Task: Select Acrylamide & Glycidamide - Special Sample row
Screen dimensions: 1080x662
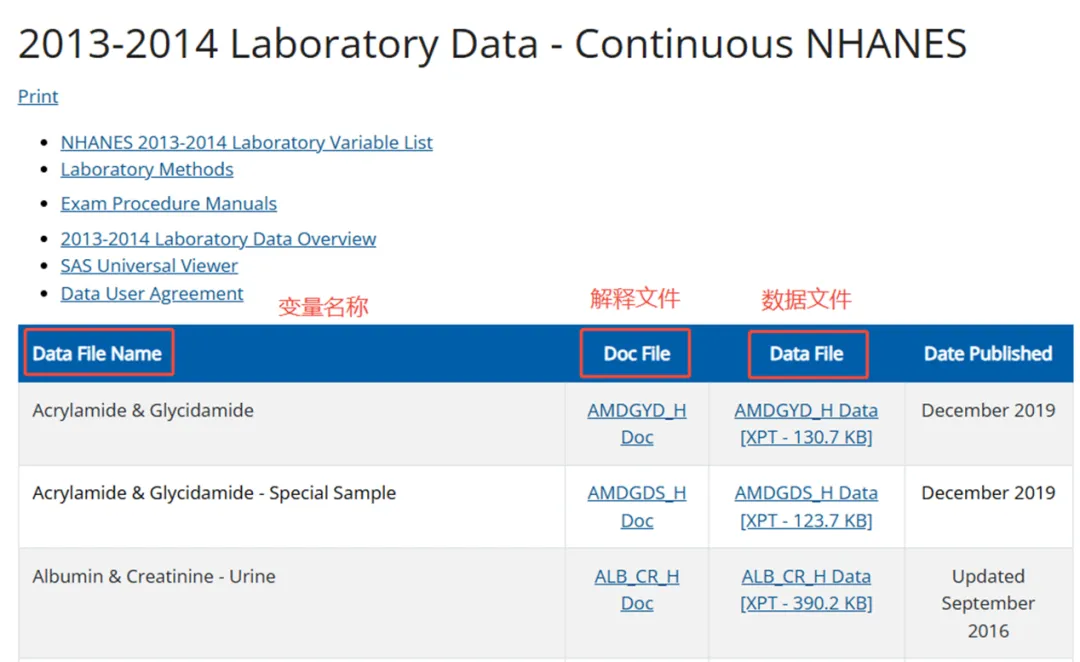Action: point(546,507)
